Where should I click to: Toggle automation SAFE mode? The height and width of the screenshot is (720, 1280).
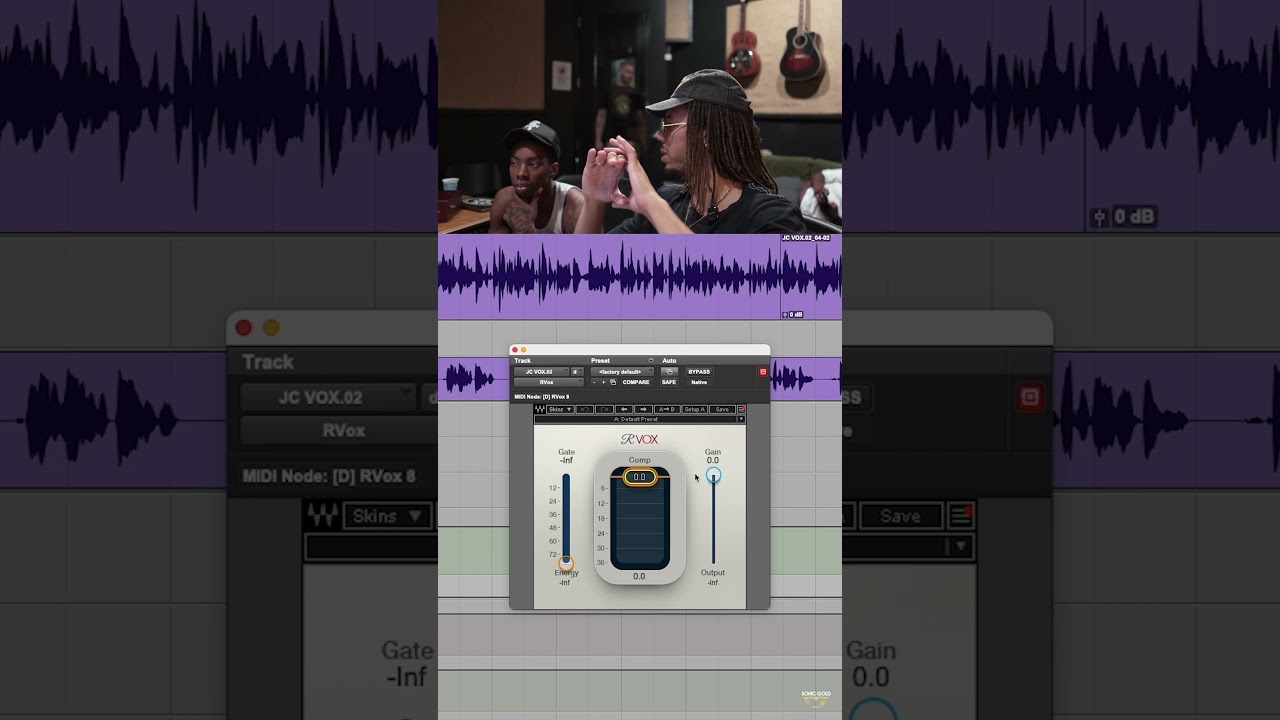coord(669,382)
